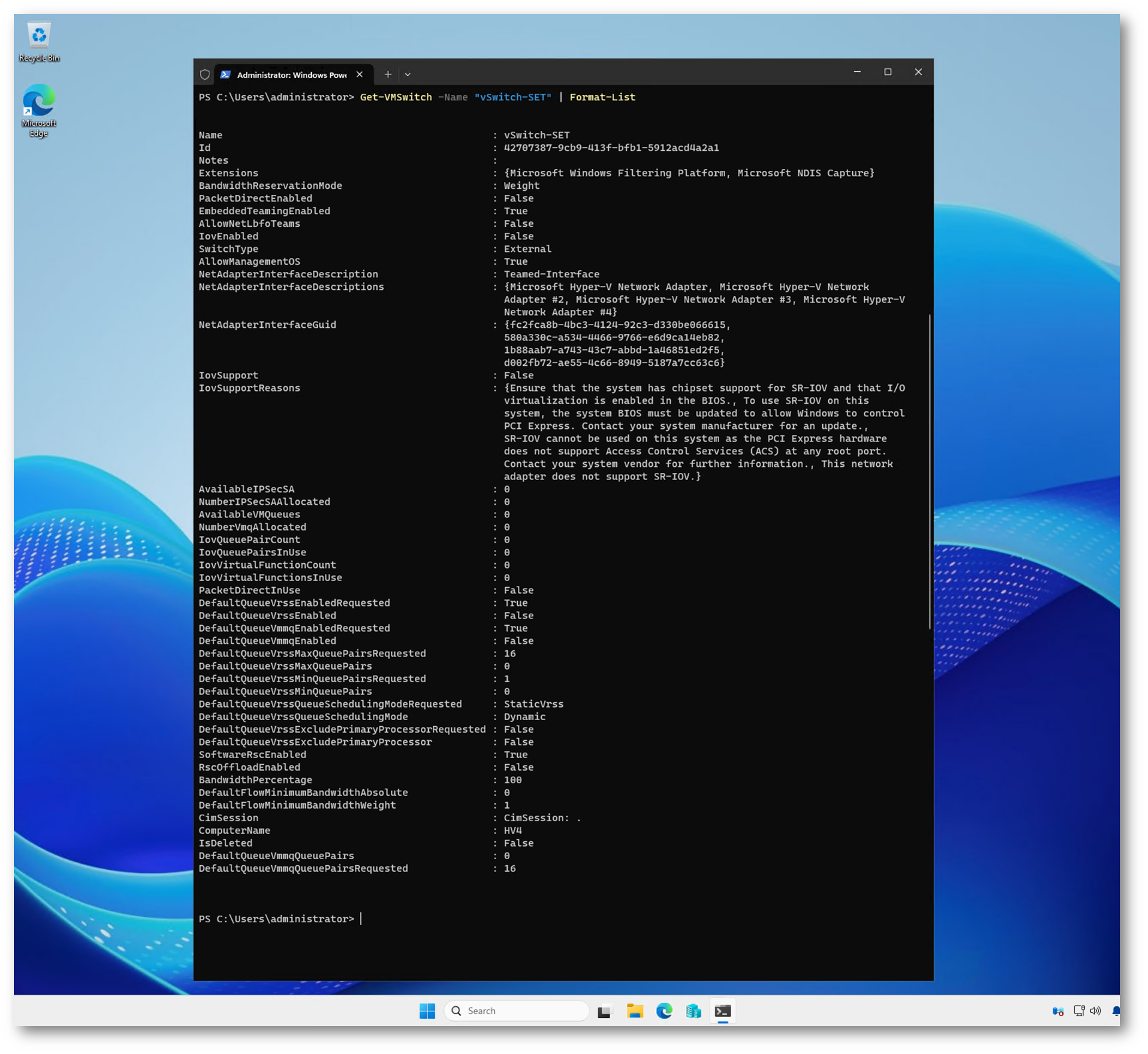Click the terminal's vertical scrollbar thumb
Viewport: 1148px width, 1054px height.
(929, 471)
